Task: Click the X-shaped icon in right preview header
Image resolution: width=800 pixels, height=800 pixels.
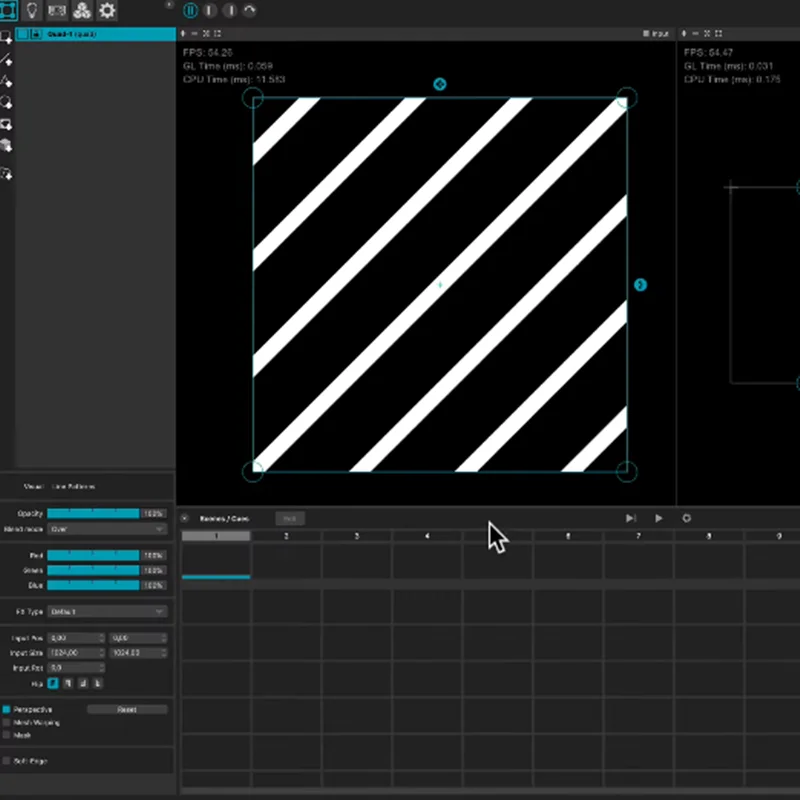Action: 707,34
